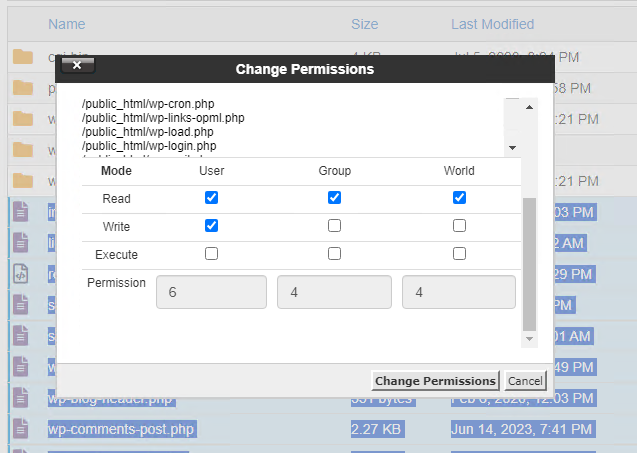Click the World permission number field

tap(459, 292)
